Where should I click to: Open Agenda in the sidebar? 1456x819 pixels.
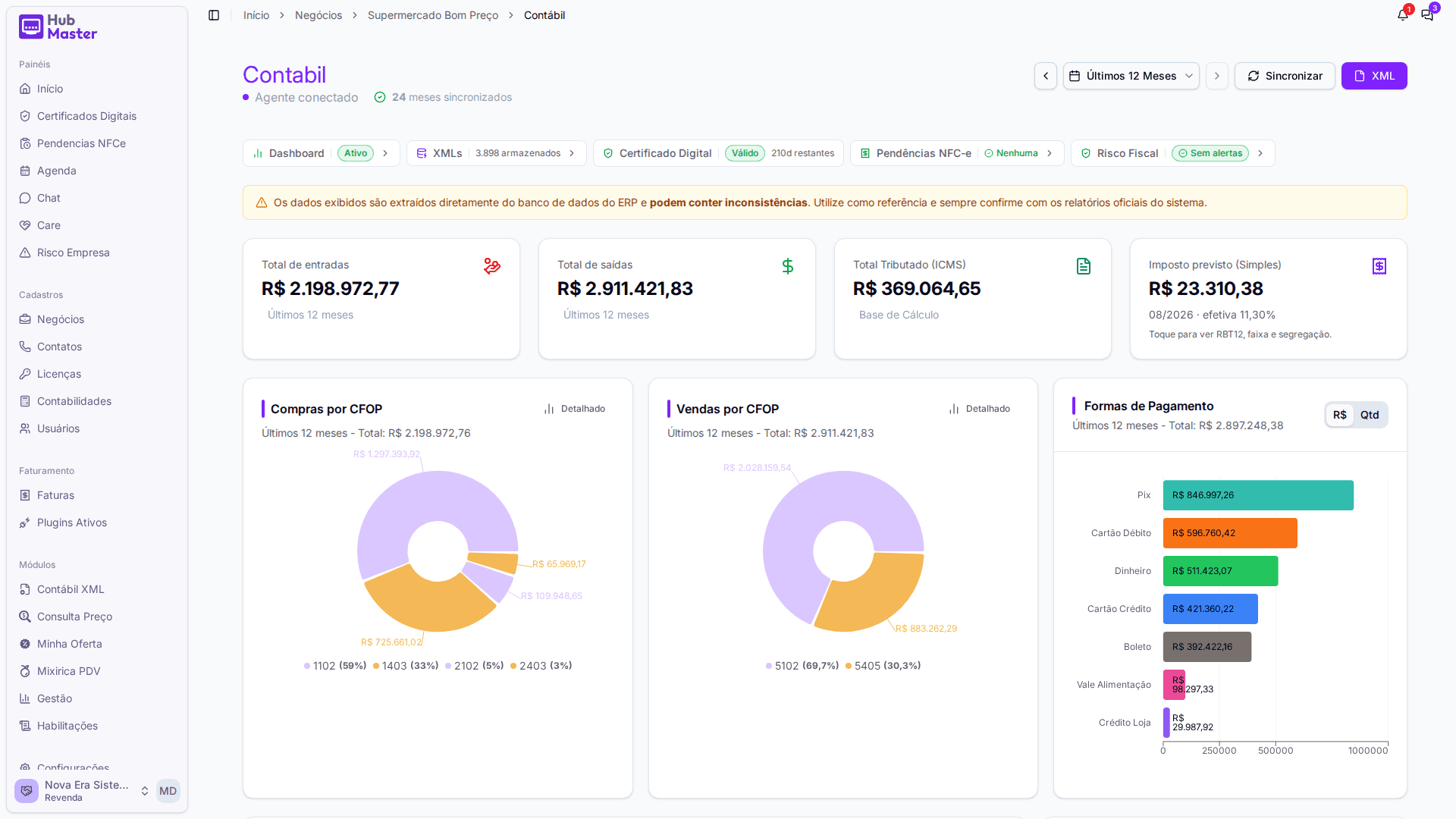[96, 171]
